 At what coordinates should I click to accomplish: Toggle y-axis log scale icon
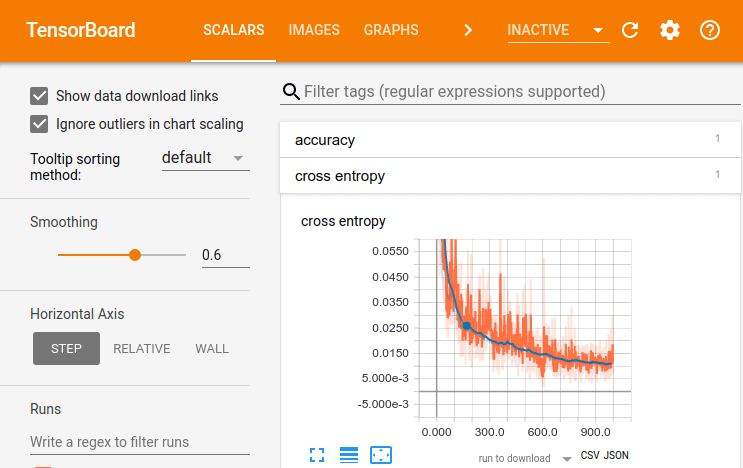pyautogui.click(x=349, y=455)
